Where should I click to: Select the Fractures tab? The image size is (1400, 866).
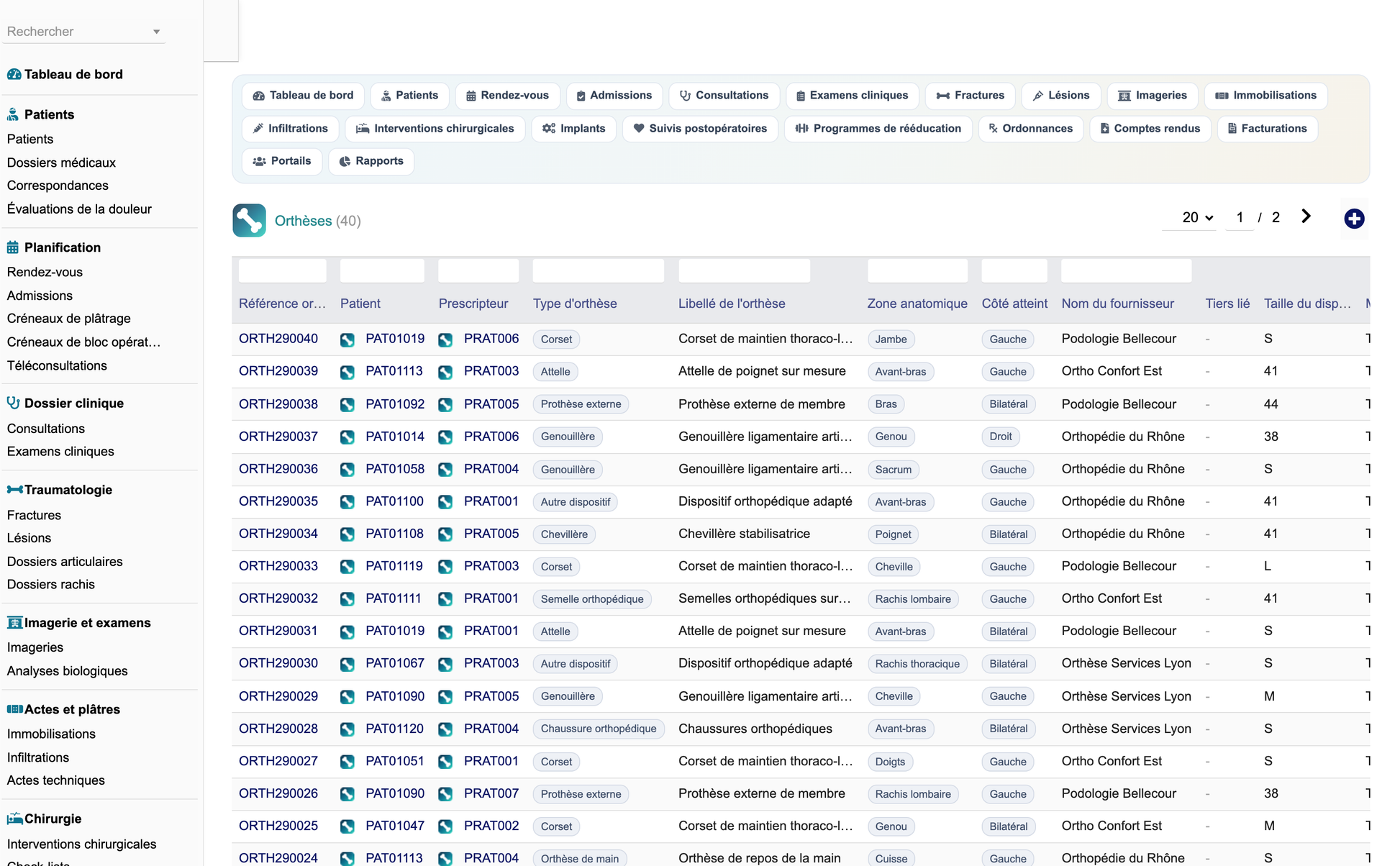970,96
